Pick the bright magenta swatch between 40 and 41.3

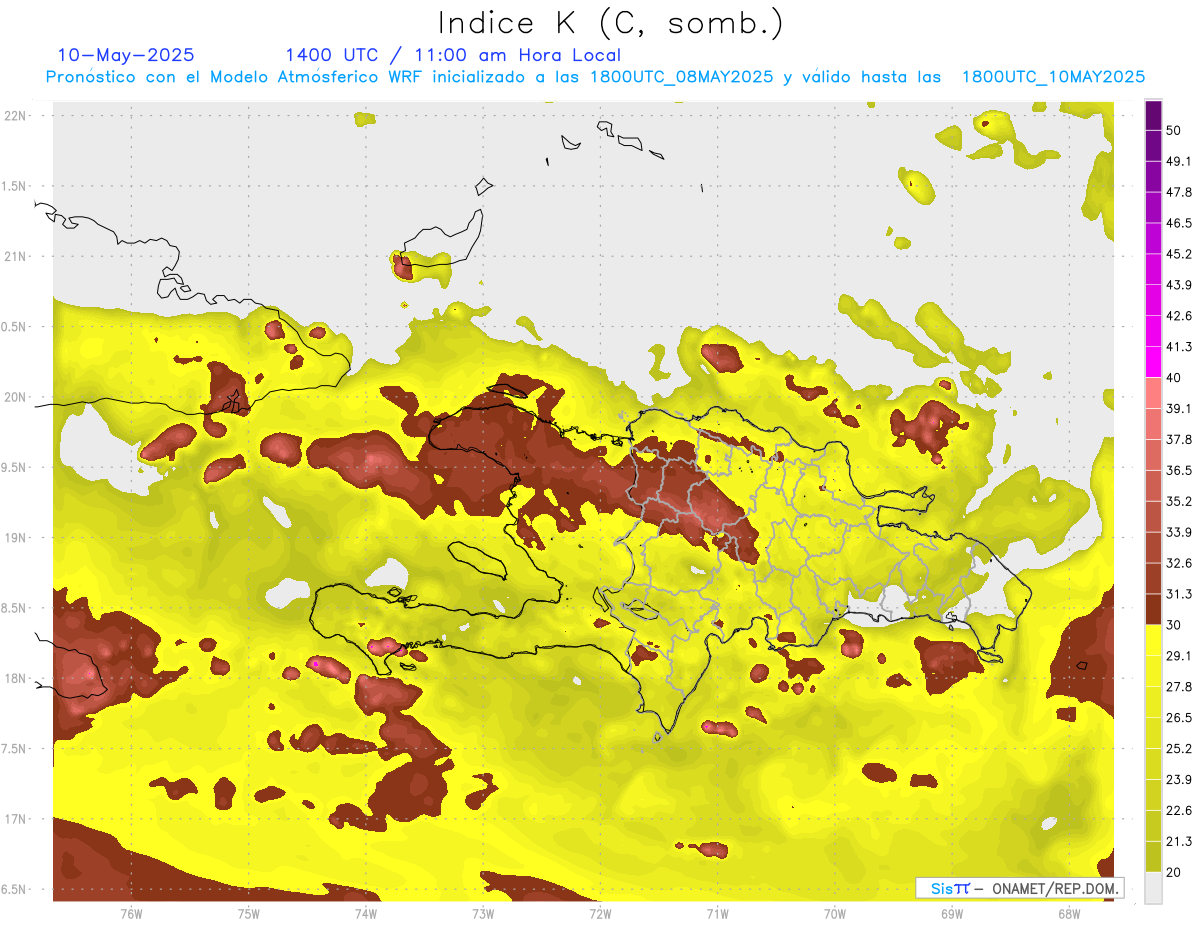pos(1153,362)
